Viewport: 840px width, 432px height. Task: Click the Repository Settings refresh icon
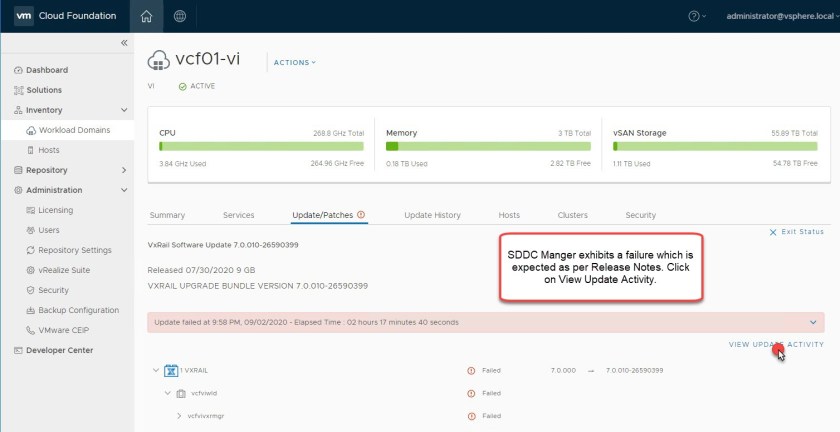tap(31, 250)
